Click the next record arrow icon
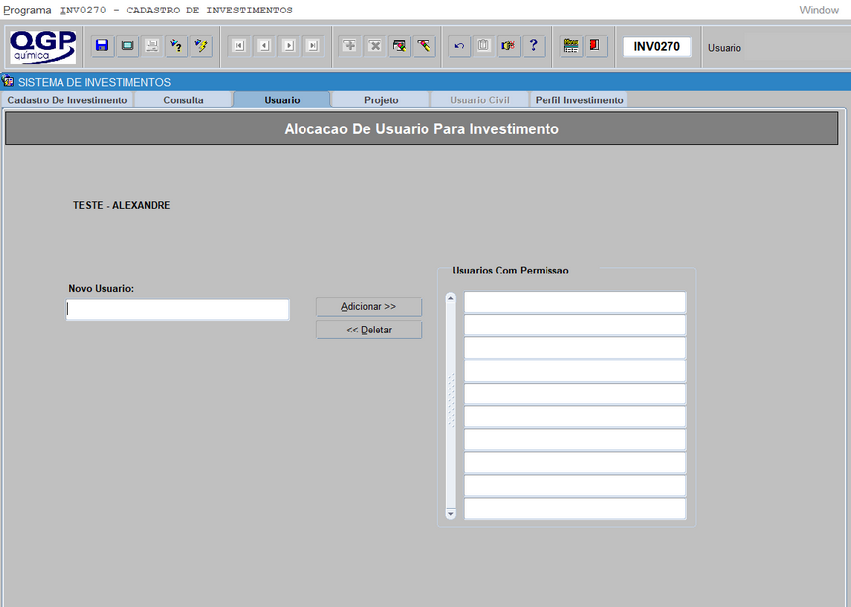The width and height of the screenshot is (851, 607). pyautogui.click(x=288, y=46)
